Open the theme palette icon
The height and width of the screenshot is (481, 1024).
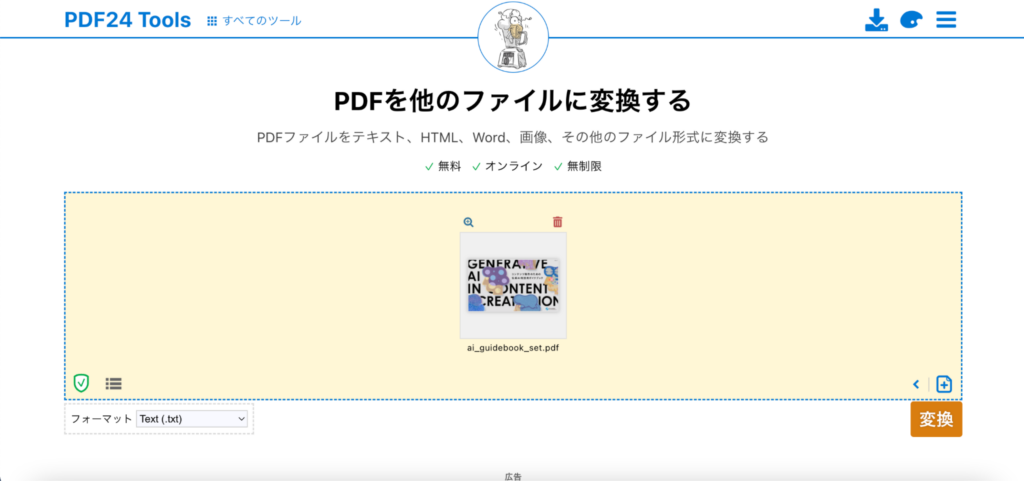tap(911, 20)
